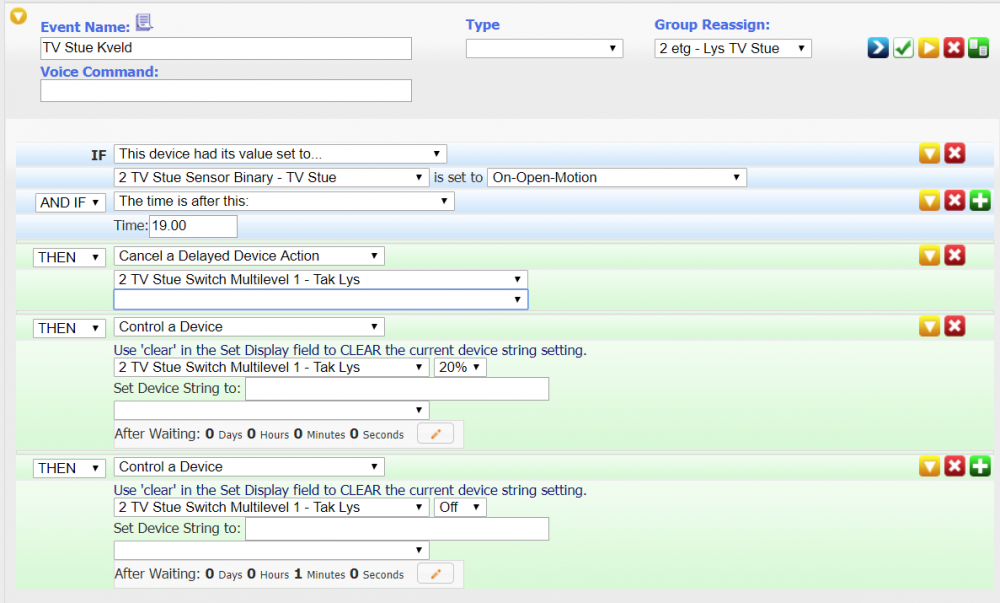Change the On-Open-Motion value dropdown
Screen dimensions: 1000x603
(616, 177)
